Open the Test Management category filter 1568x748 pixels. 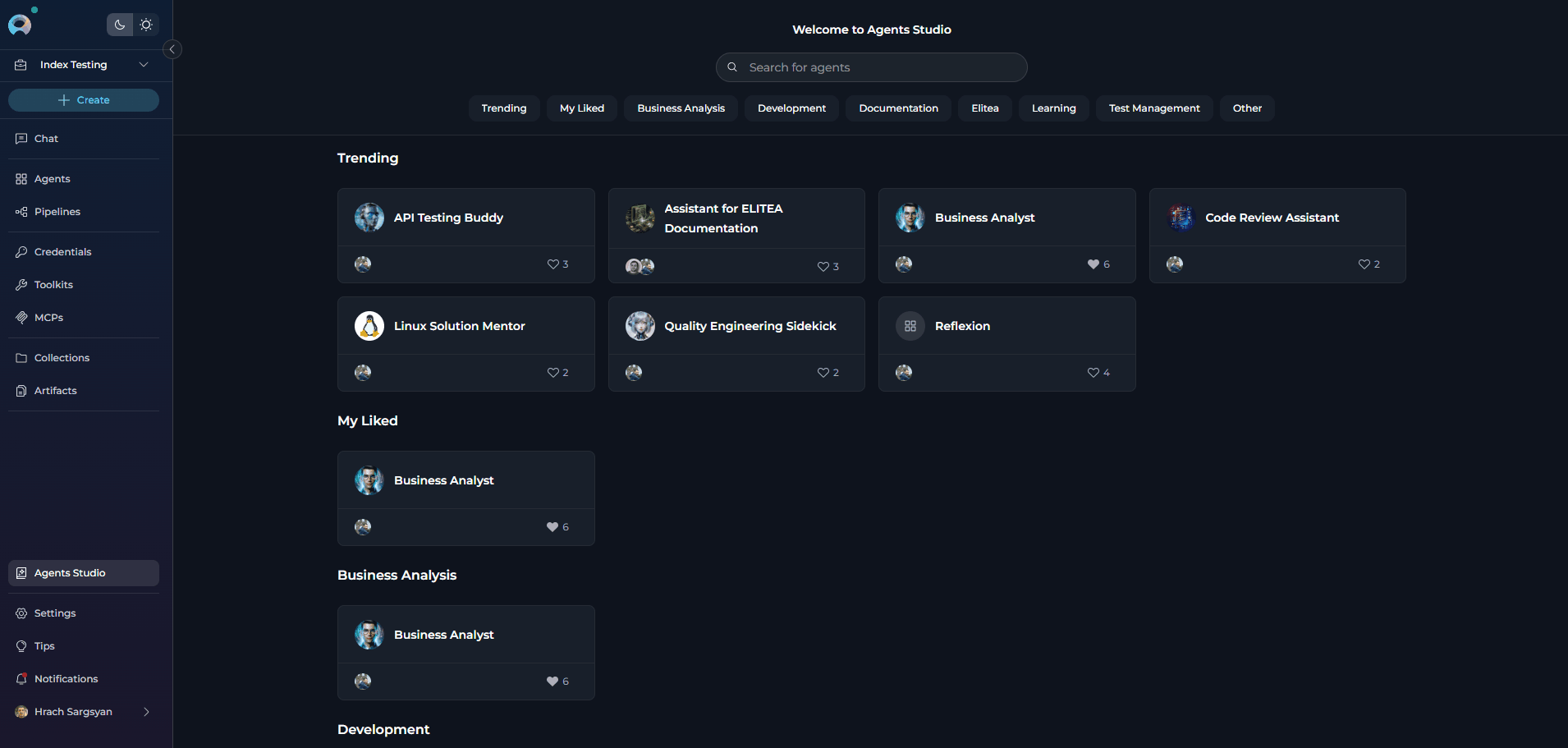pyautogui.click(x=1153, y=108)
